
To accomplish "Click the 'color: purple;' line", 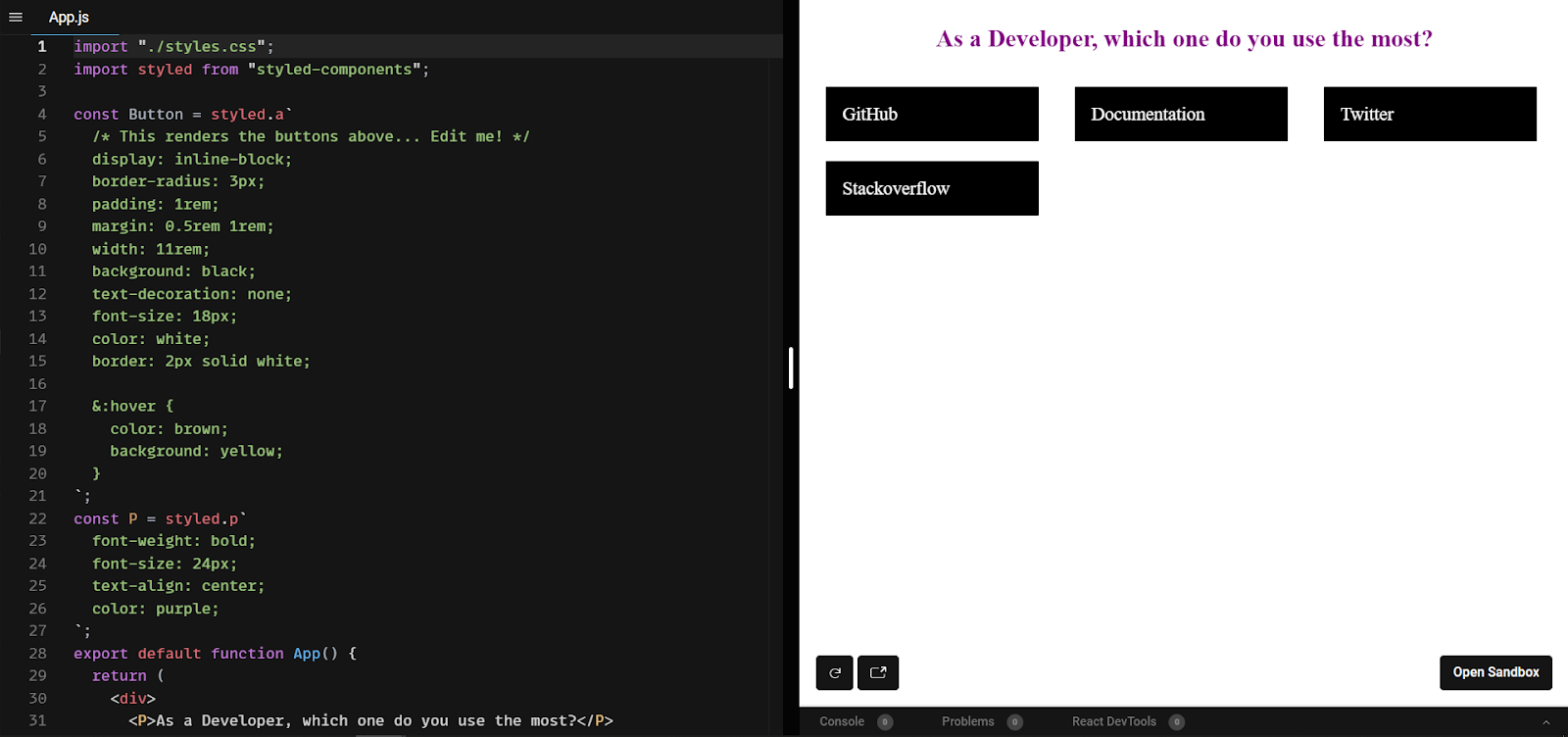I will [x=156, y=609].
